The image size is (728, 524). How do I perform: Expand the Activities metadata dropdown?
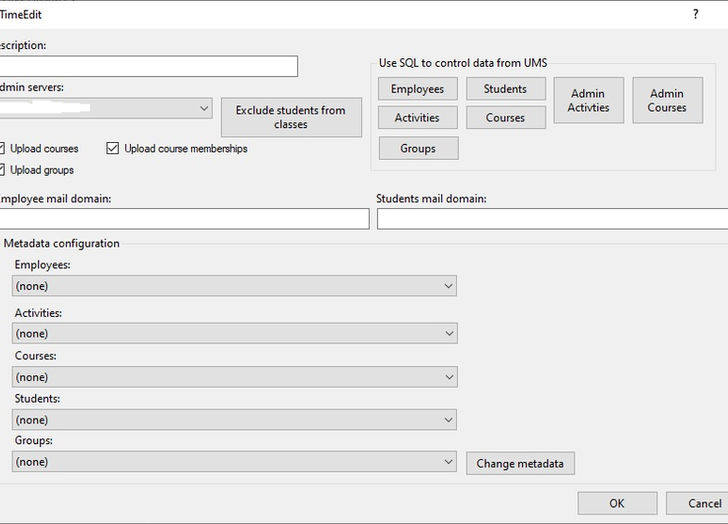coord(234,333)
